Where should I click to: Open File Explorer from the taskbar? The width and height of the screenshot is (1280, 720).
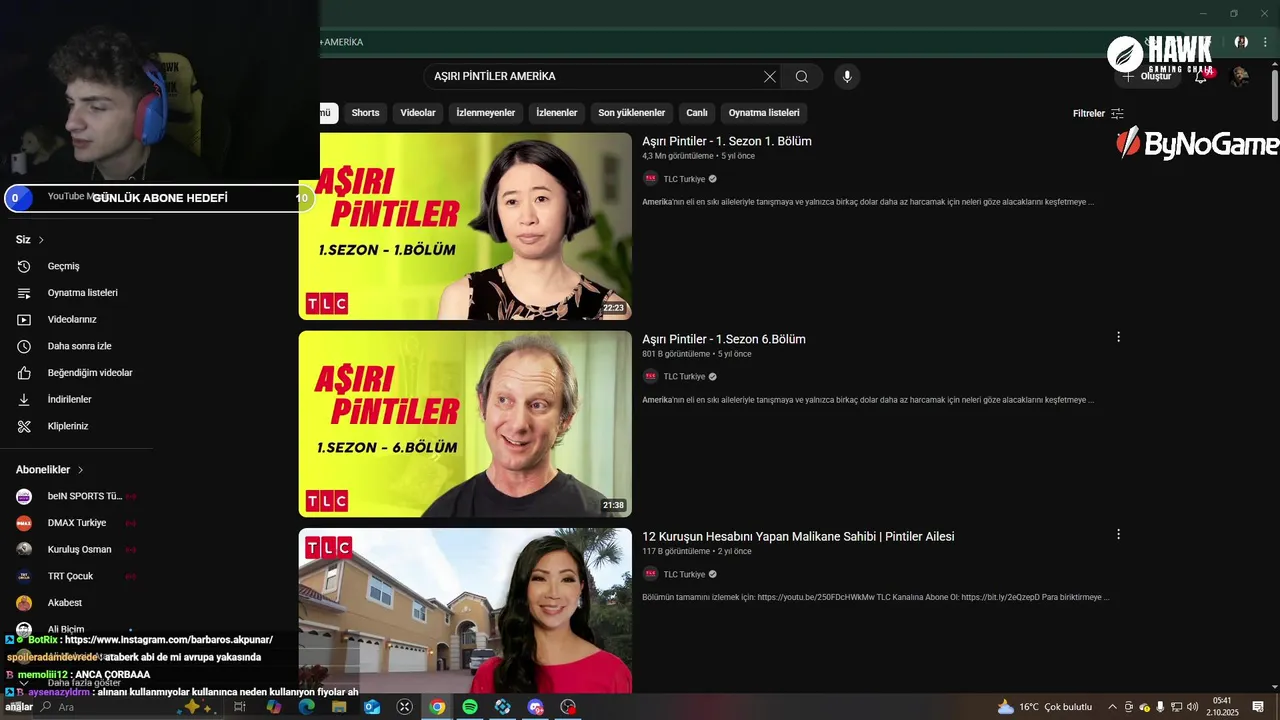339,707
